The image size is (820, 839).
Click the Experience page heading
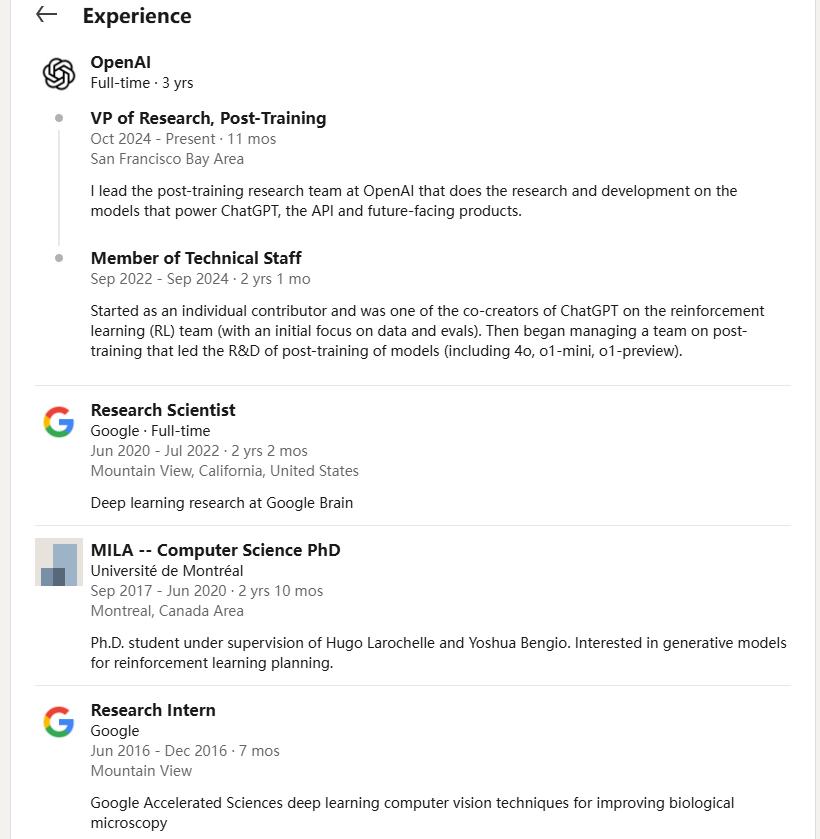(137, 16)
